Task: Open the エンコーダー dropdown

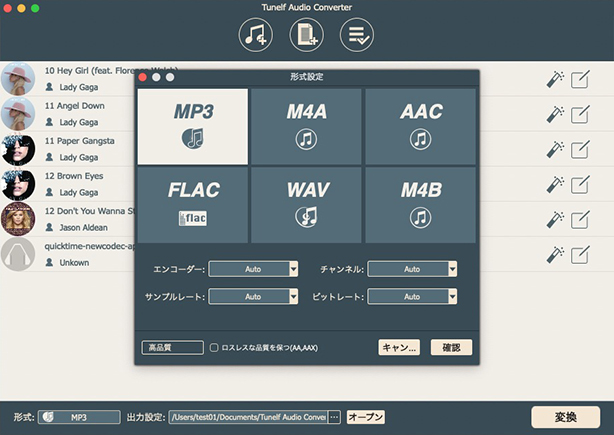Action: pos(253,269)
